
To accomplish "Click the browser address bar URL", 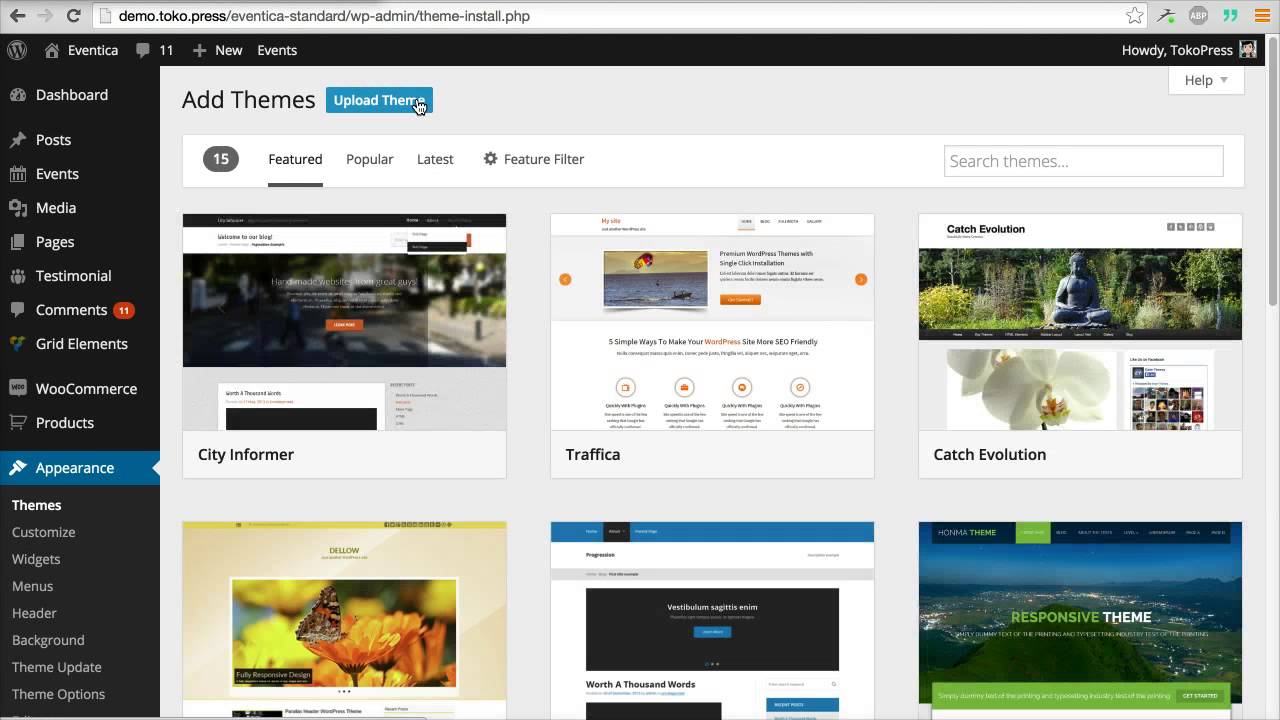I will tap(324, 16).
